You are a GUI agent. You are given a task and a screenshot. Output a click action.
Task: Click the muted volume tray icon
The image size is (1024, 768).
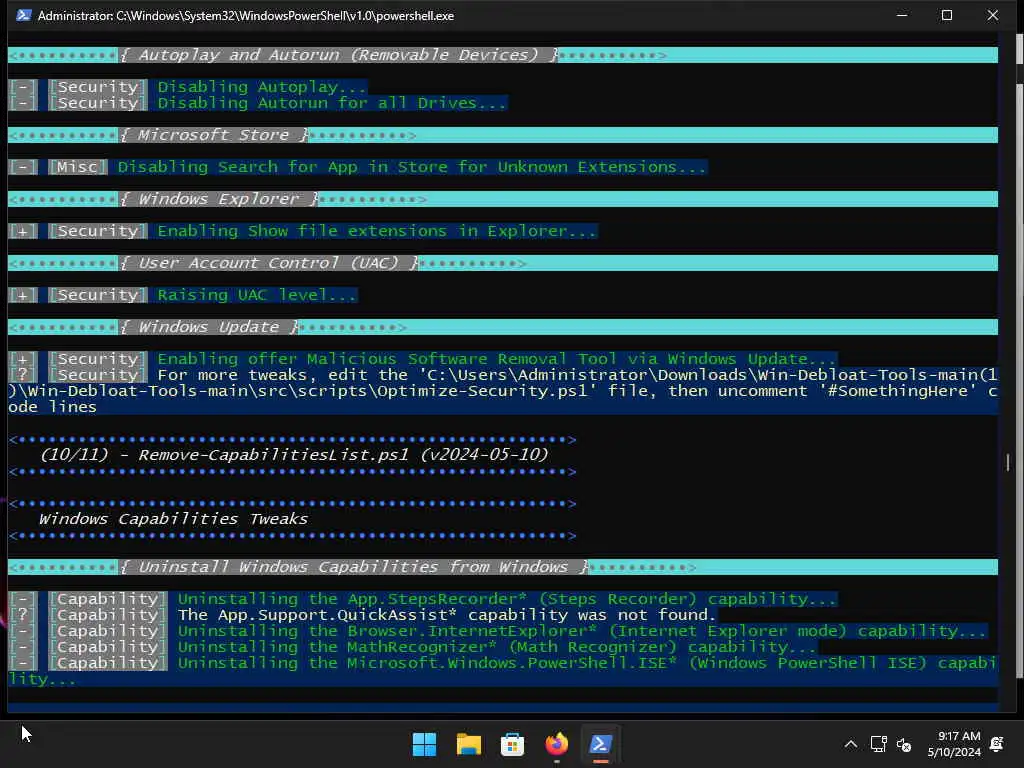coord(904,744)
